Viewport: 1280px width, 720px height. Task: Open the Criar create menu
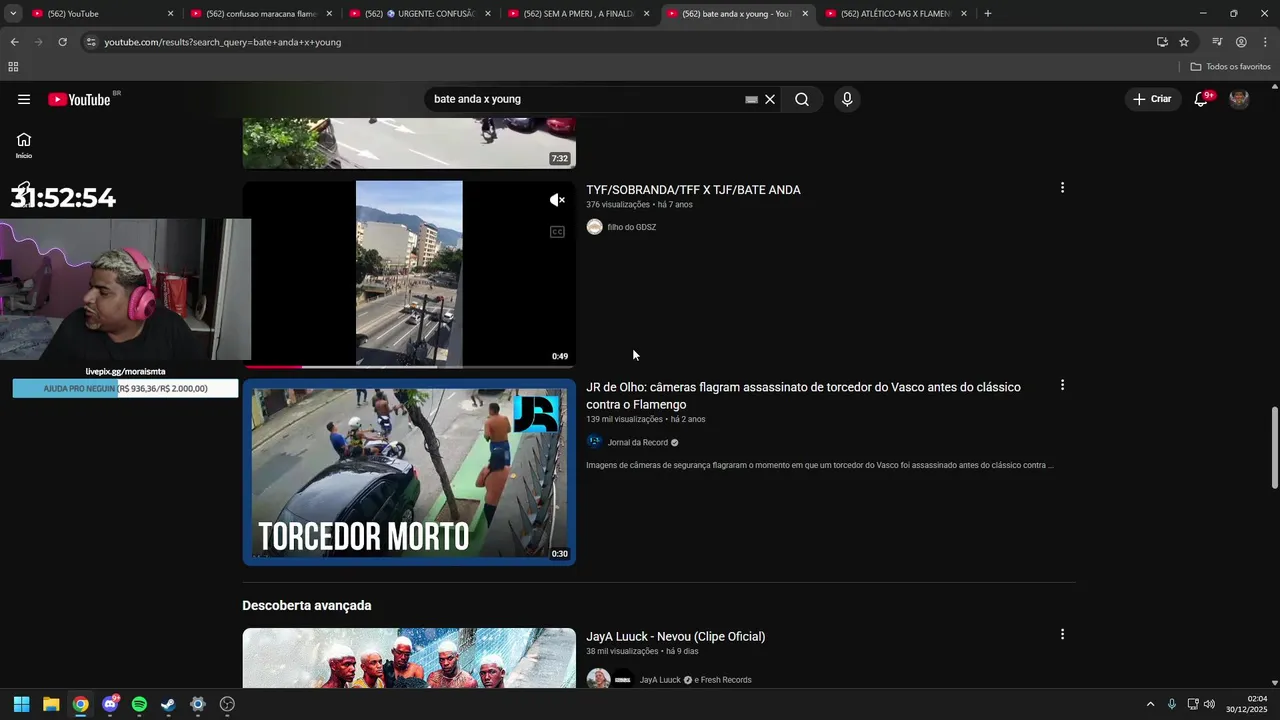1152,99
